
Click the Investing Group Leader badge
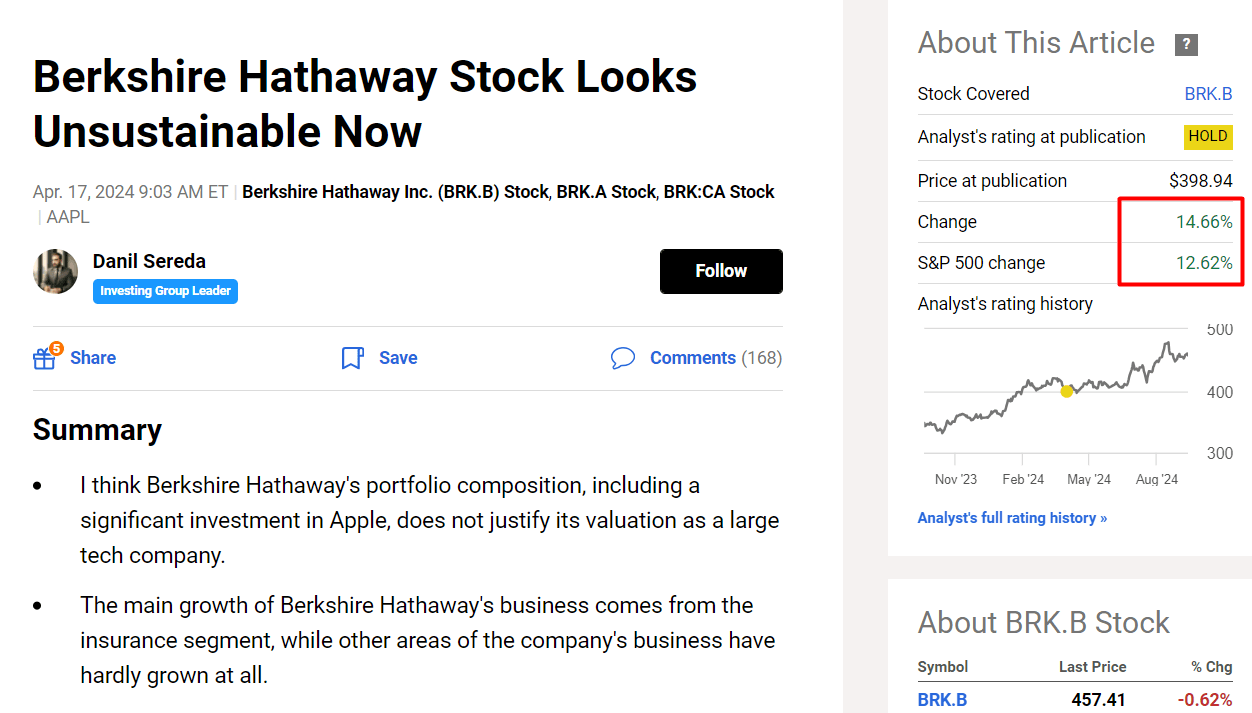[165, 291]
